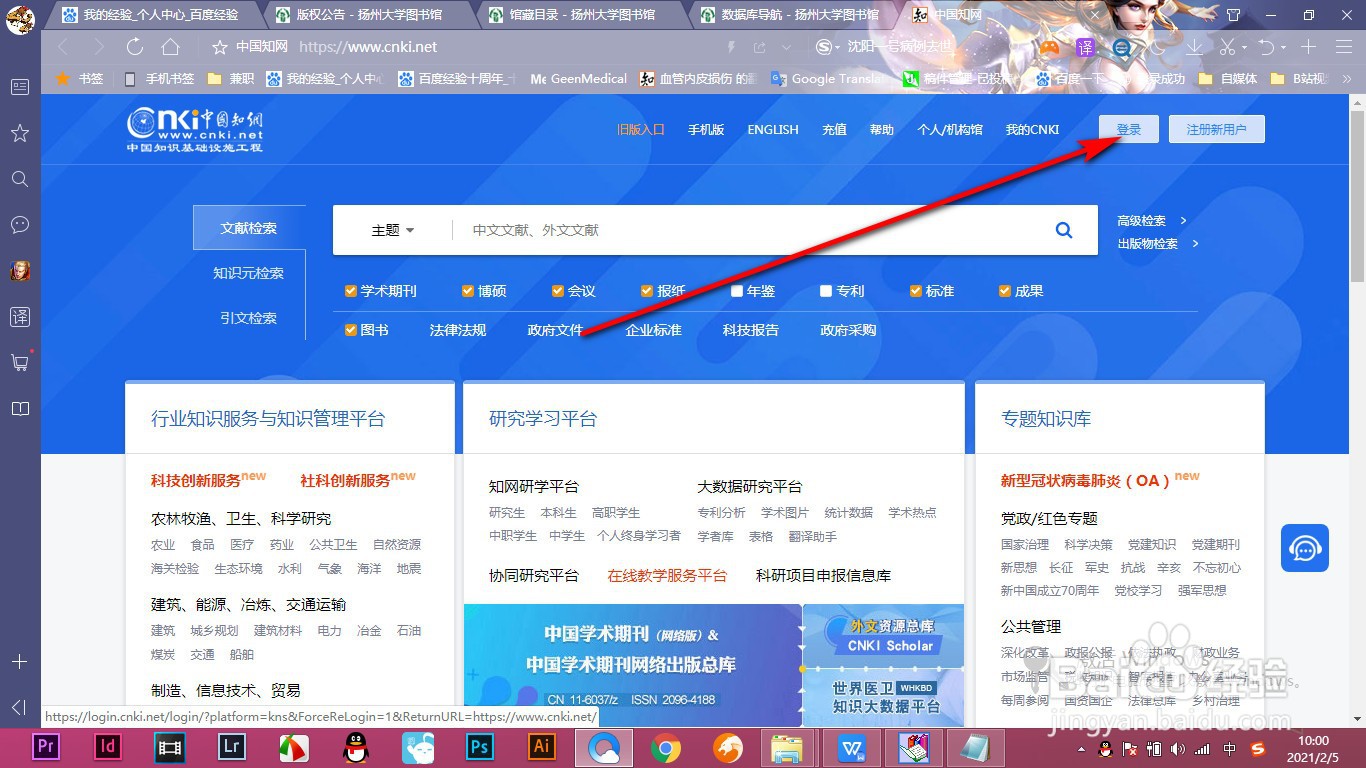Click the browser reload icon
Viewport: 1366px width, 768px height.
[135, 47]
